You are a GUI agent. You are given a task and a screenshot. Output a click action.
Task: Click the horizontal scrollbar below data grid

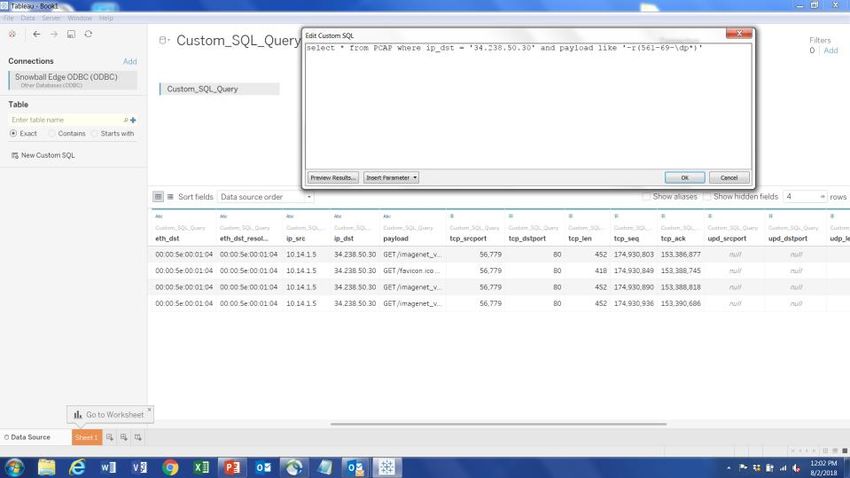pyautogui.click(x=499, y=424)
